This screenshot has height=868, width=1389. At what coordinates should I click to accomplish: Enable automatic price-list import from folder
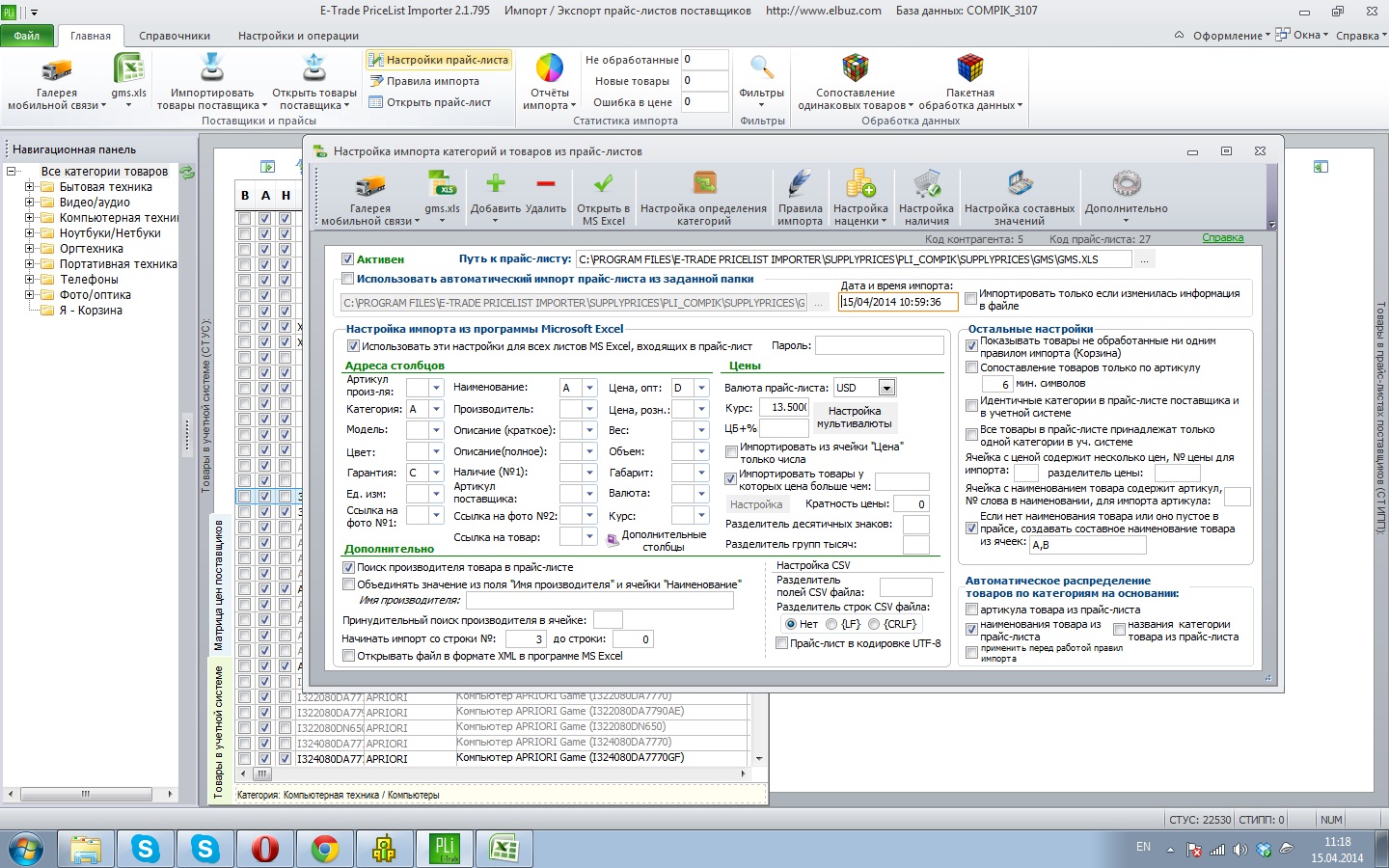click(x=347, y=279)
